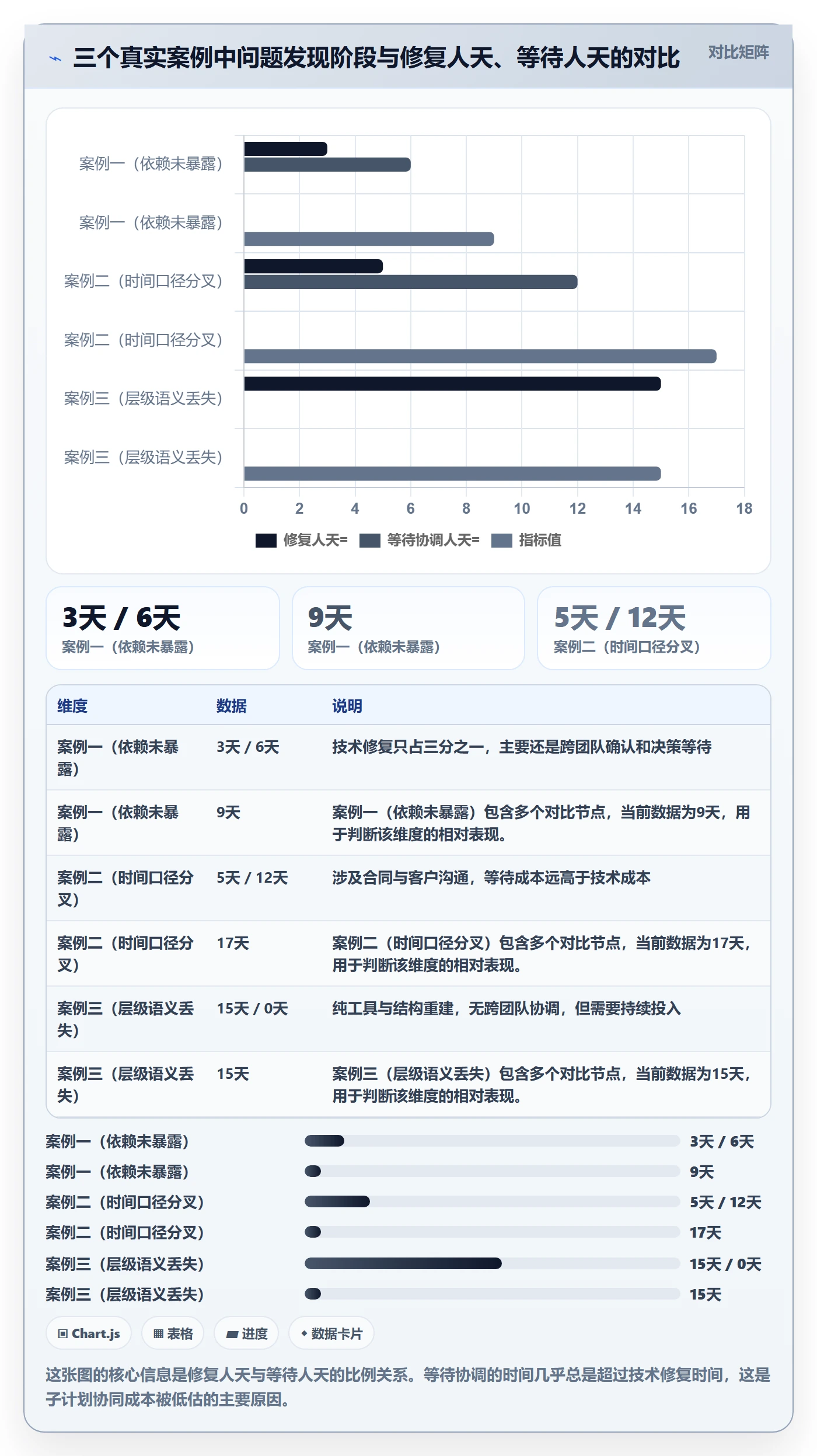Click the 对比矩阵 label in header

coord(738,53)
